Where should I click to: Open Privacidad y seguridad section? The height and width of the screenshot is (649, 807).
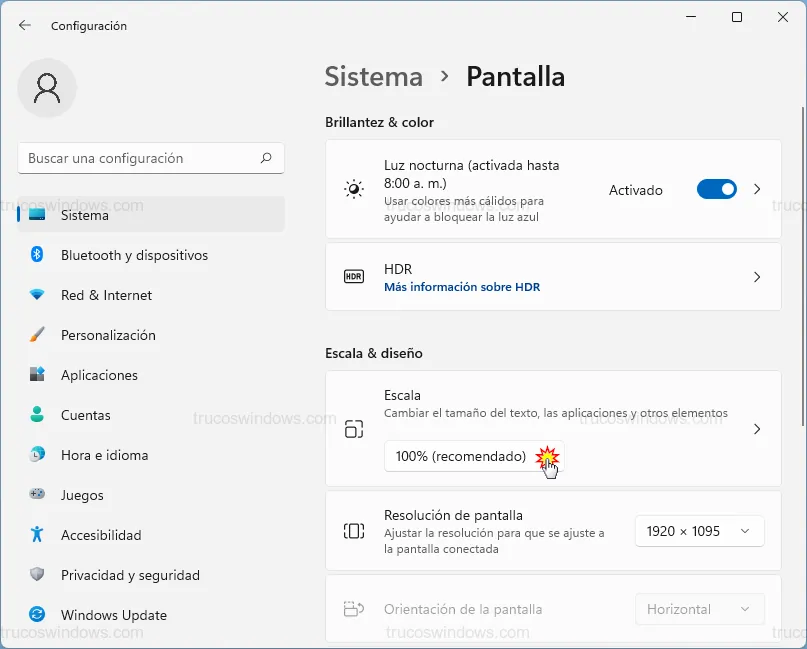(130, 575)
